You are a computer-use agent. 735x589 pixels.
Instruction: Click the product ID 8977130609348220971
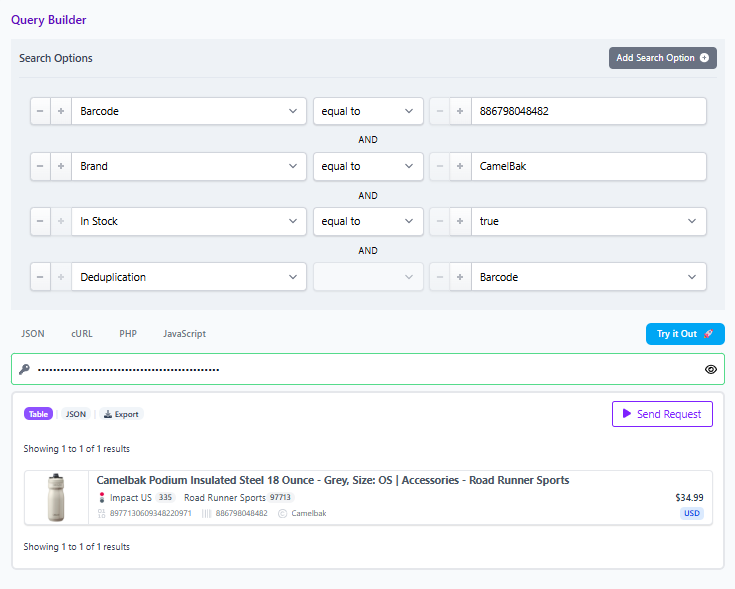(x=150, y=513)
